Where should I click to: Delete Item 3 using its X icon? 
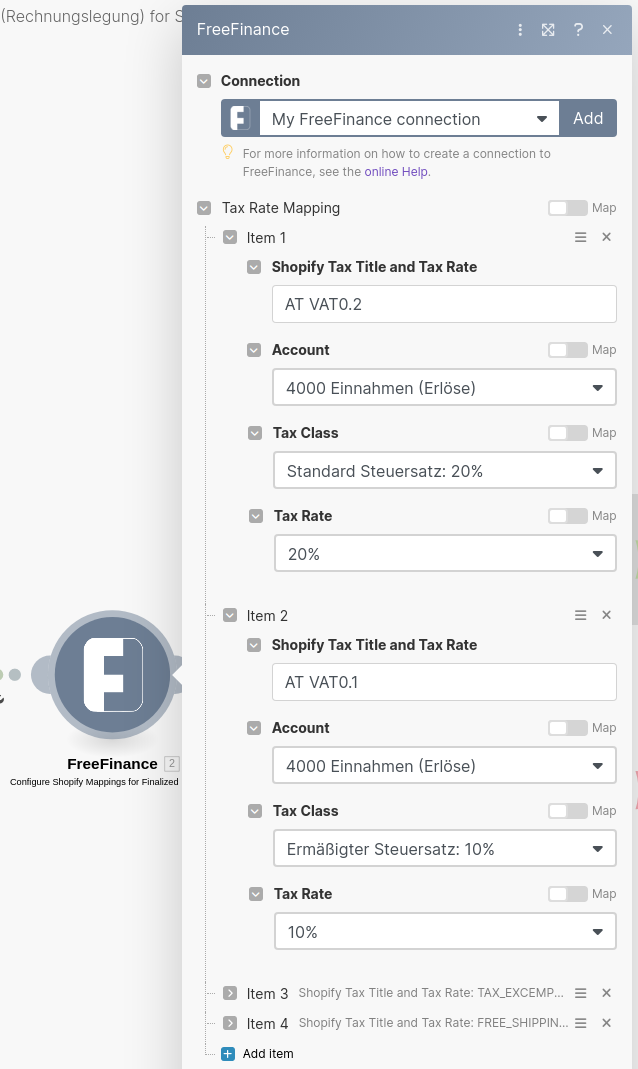click(606, 993)
